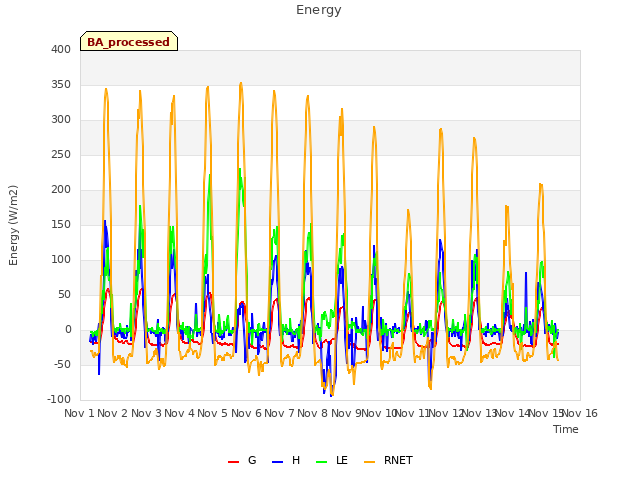Click the -50 y-axis tick label

62,364
